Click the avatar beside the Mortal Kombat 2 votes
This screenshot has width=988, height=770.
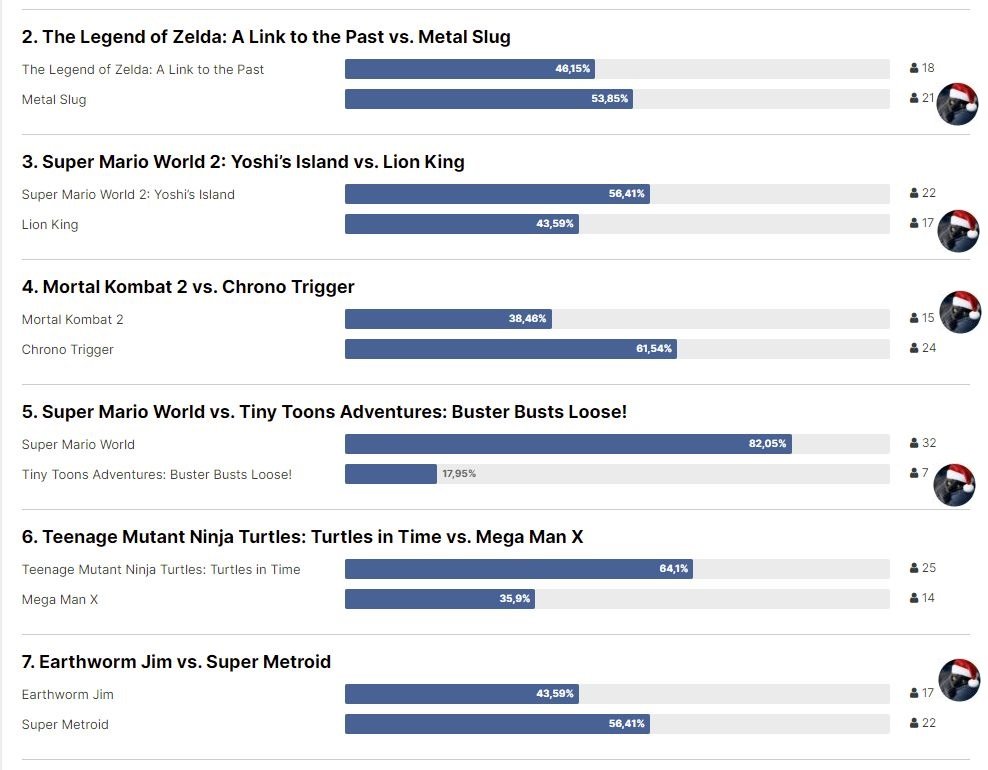click(x=960, y=312)
